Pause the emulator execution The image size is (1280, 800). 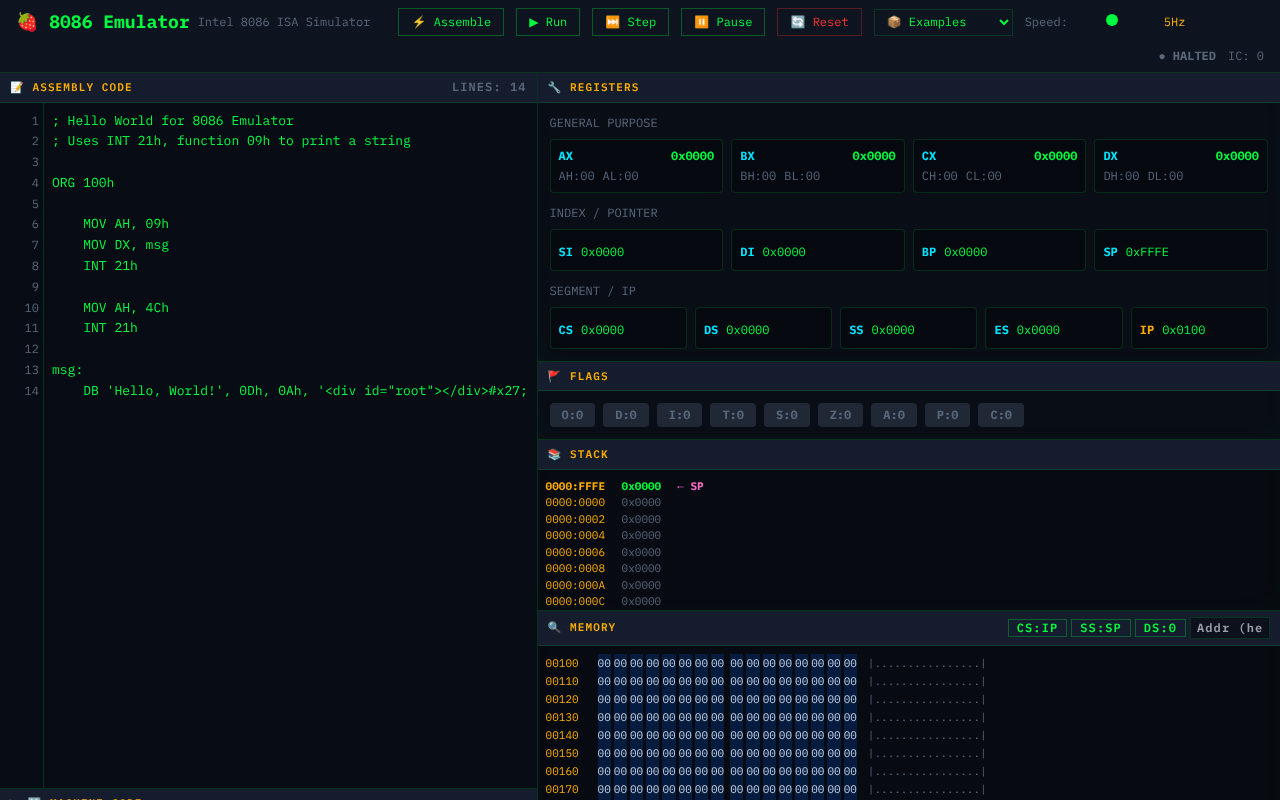723,22
